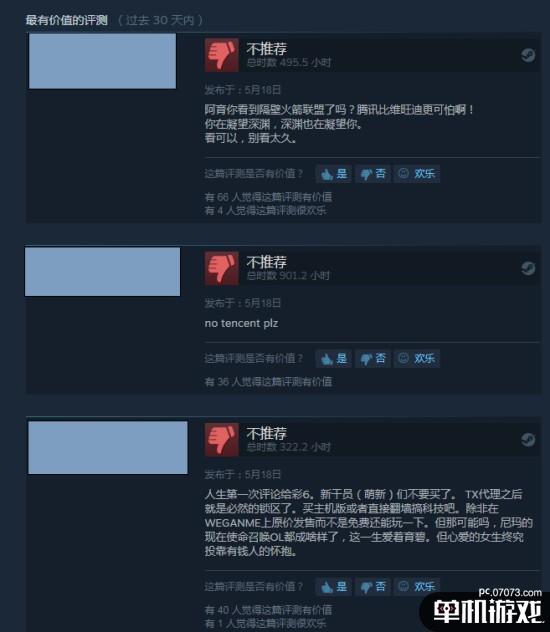The image size is (550, 632).
Task: Vote 否 on the third review
Action: 373,587
